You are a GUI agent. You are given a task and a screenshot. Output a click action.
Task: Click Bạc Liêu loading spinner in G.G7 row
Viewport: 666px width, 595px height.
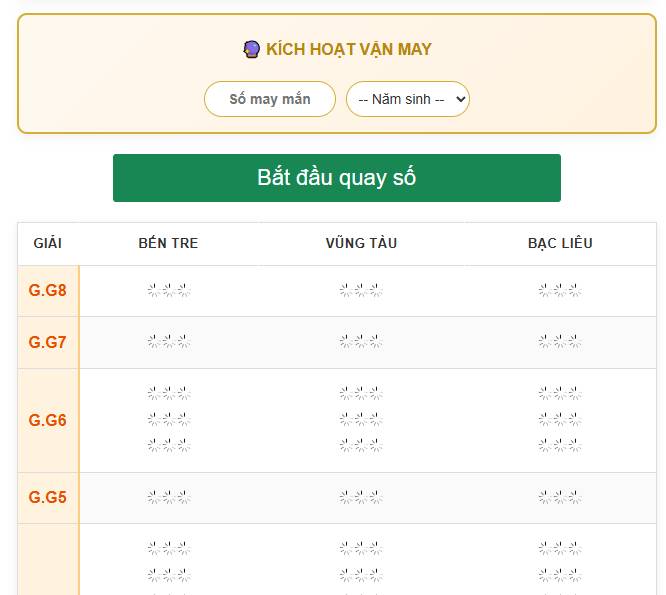click(560, 341)
